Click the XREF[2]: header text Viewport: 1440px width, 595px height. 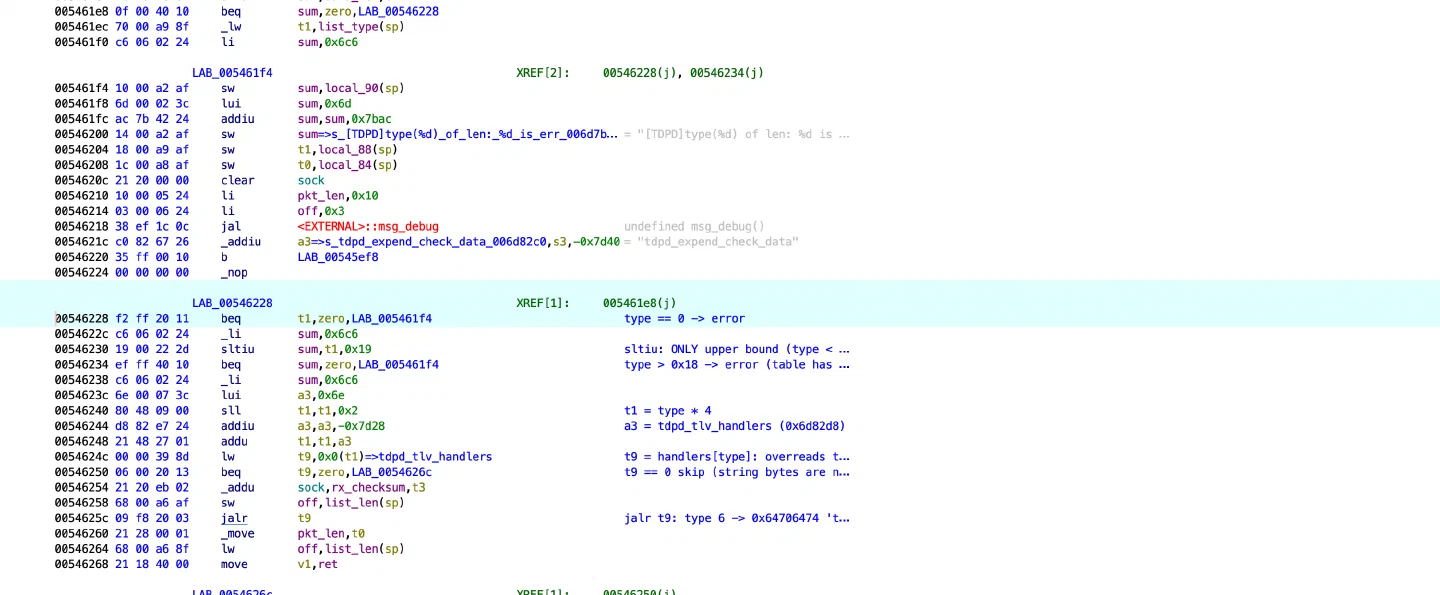tap(543, 73)
